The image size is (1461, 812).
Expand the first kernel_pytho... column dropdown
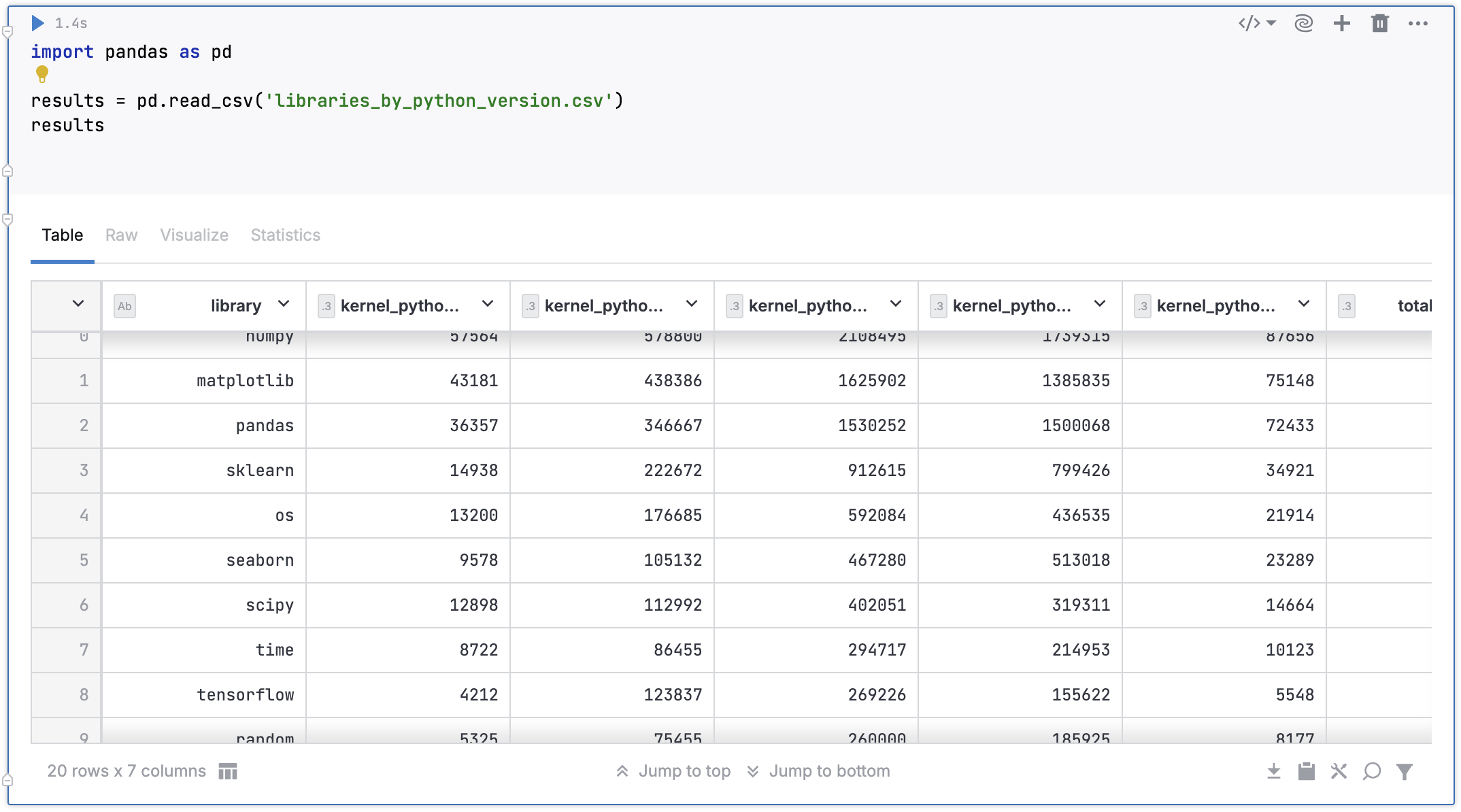pyautogui.click(x=488, y=304)
